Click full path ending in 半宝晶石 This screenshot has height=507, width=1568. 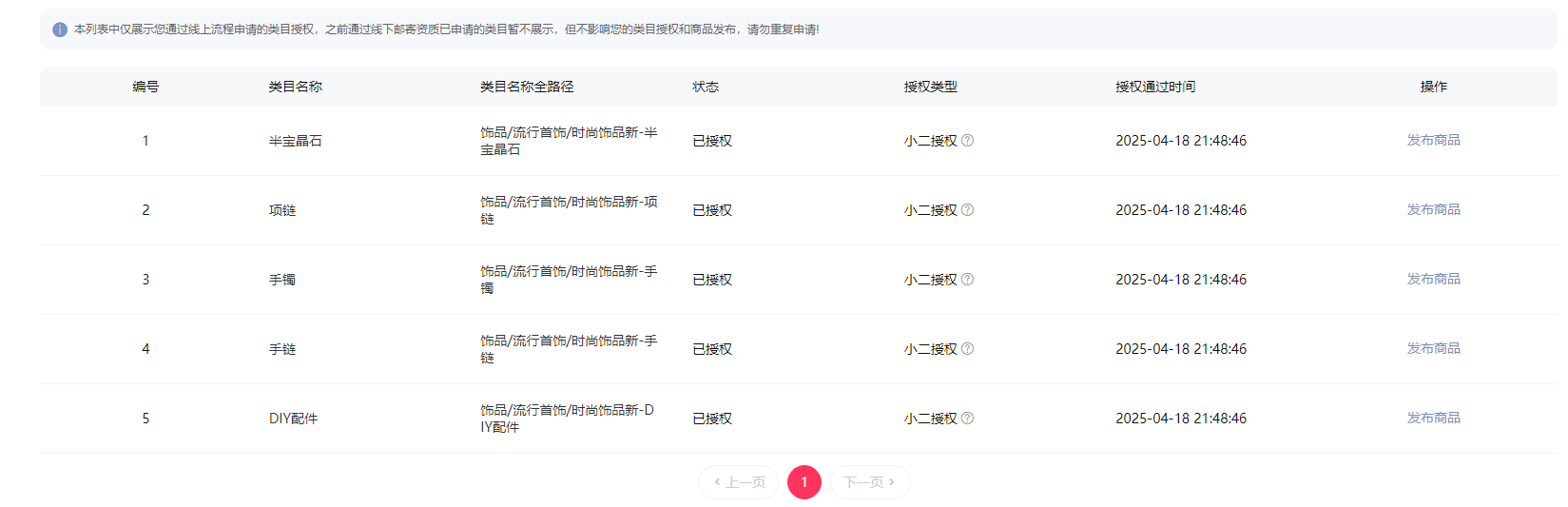click(x=569, y=141)
